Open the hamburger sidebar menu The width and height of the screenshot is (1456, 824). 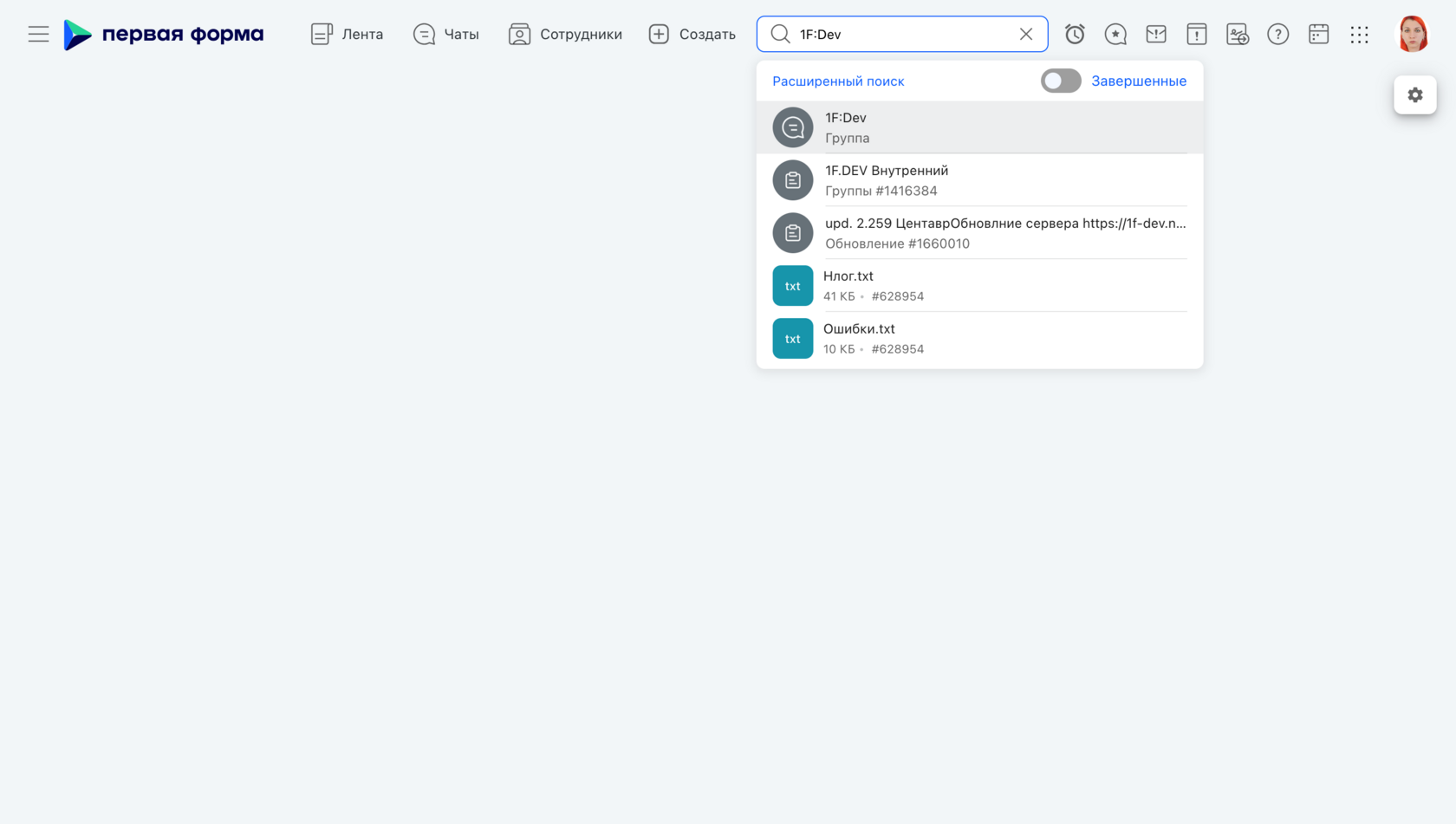coord(38,34)
